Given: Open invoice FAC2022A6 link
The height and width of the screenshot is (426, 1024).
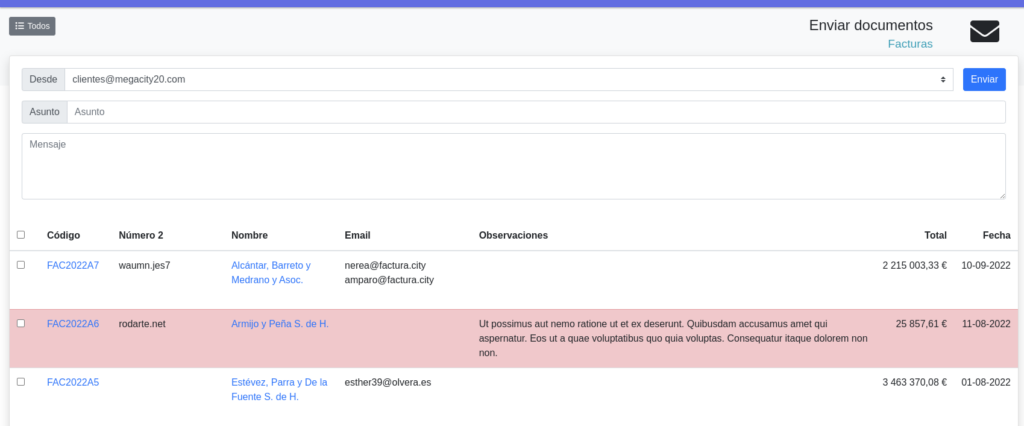Looking at the screenshot, I should point(73,324).
